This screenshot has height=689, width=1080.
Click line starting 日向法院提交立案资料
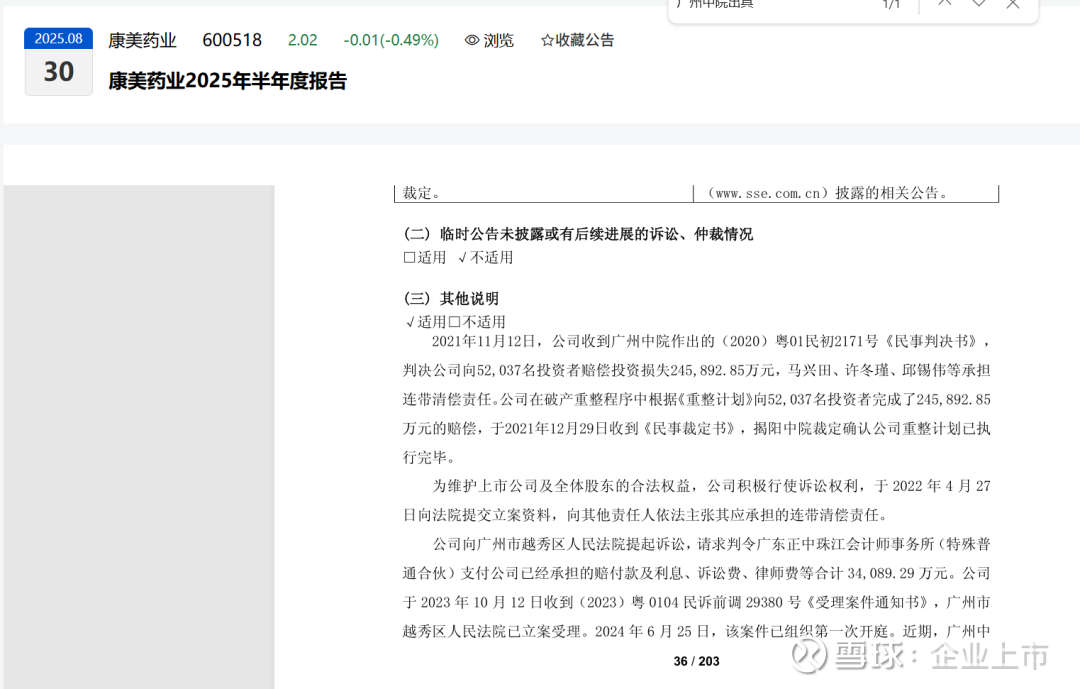point(647,515)
